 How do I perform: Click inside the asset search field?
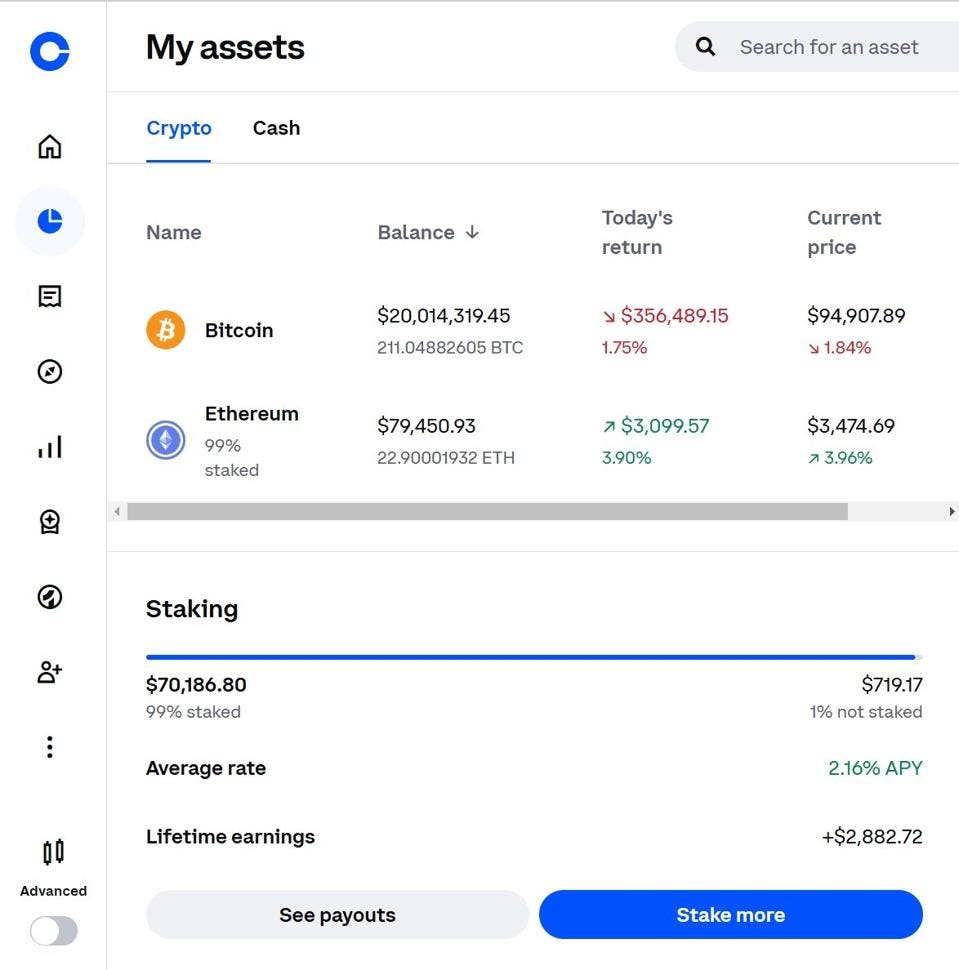tap(830, 46)
